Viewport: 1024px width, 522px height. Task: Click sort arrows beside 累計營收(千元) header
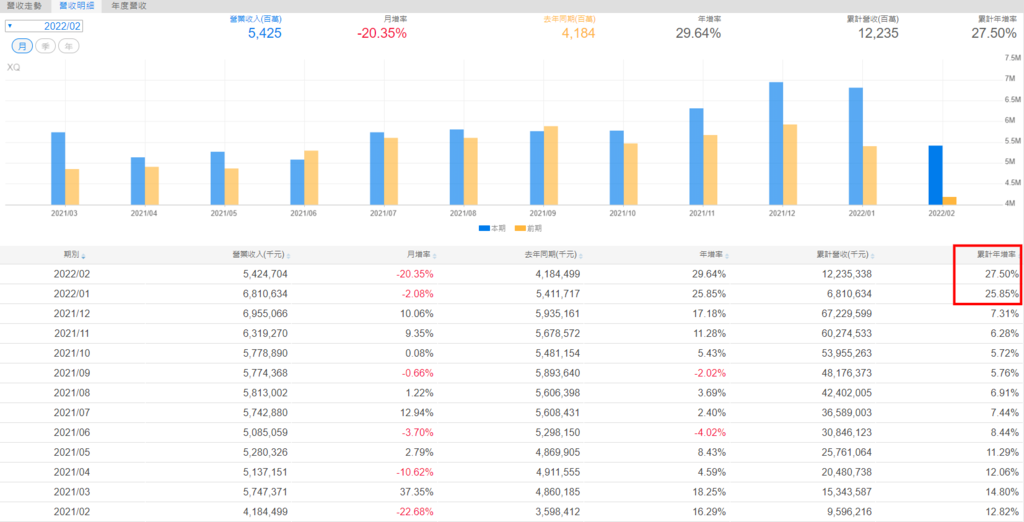873,255
